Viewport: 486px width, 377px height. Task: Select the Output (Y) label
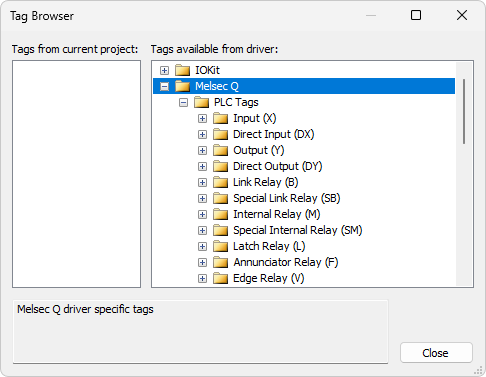point(259,150)
